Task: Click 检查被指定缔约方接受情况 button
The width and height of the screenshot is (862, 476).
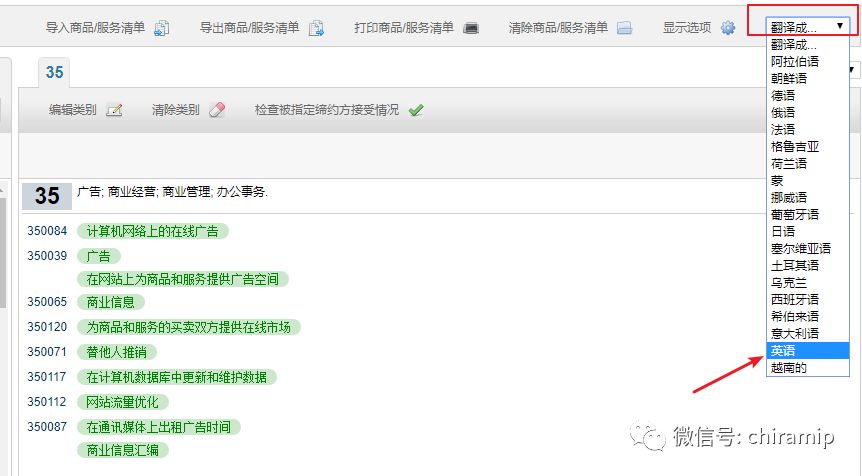Action: click(327, 110)
